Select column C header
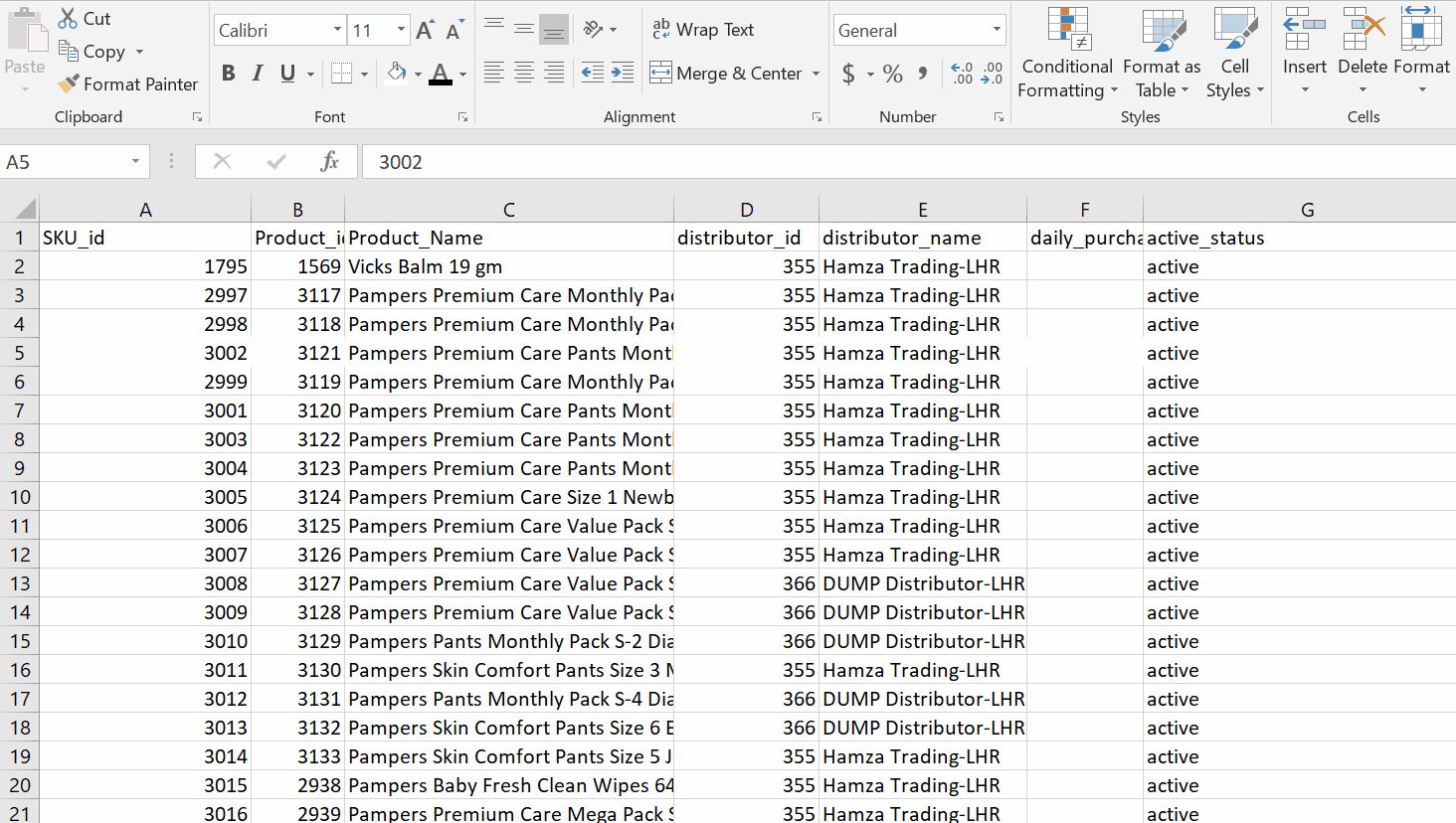Image resolution: width=1456 pixels, height=823 pixels. click(509, 210)
